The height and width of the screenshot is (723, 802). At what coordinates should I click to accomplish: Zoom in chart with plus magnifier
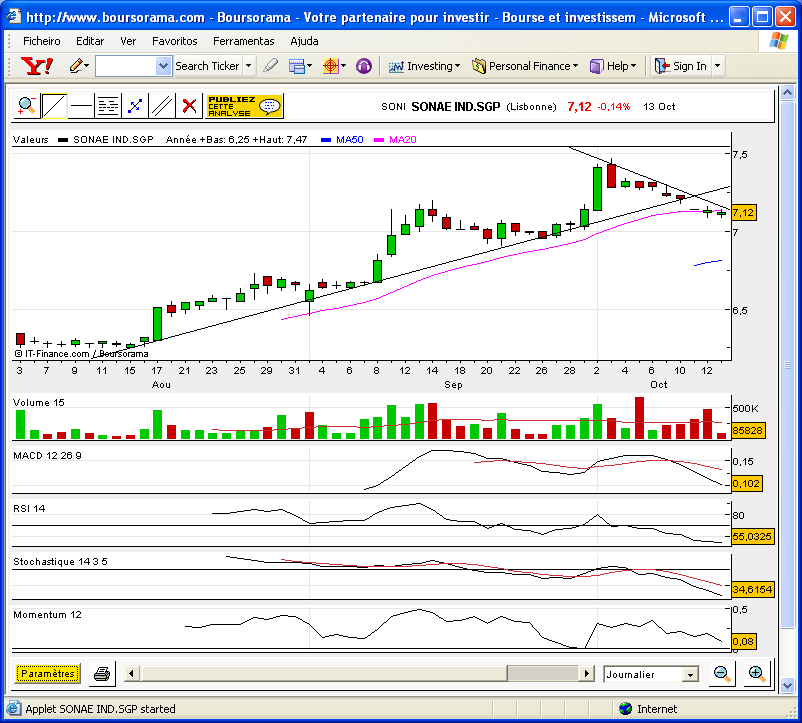coord(756,674)
